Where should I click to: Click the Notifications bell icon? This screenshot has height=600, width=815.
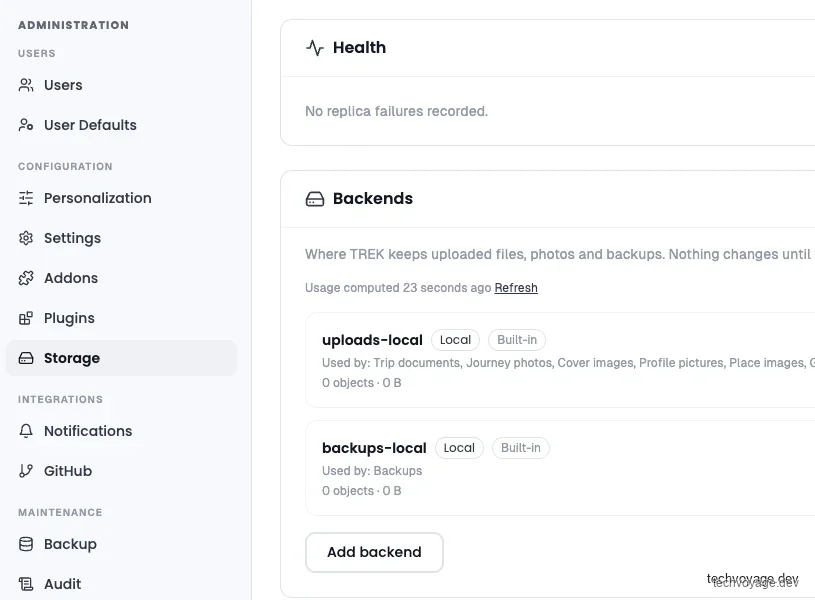click(x=26, y=431)
